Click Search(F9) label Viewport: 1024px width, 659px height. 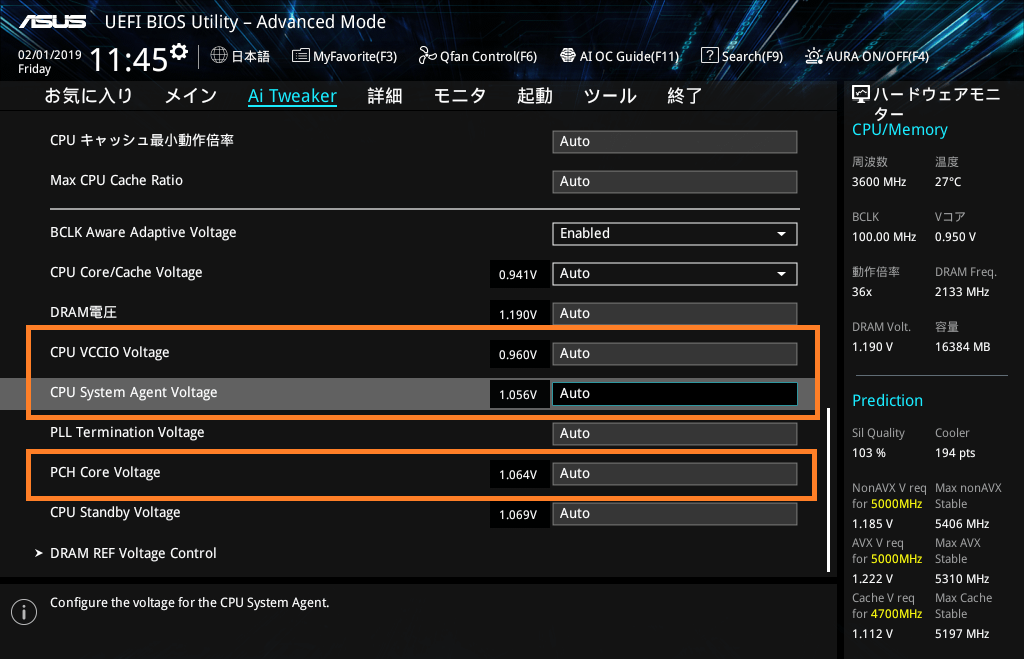tap(752, 56)
